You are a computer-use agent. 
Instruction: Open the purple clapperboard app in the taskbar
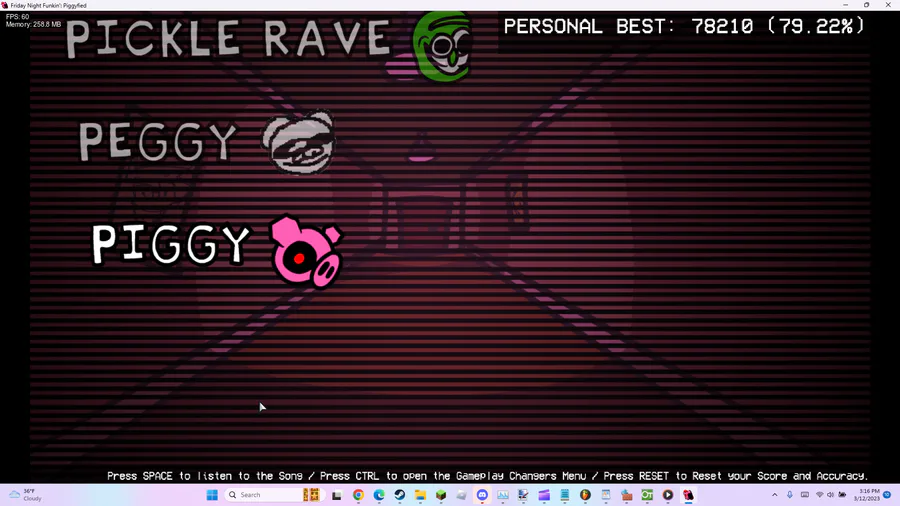(x=544, y=495)
